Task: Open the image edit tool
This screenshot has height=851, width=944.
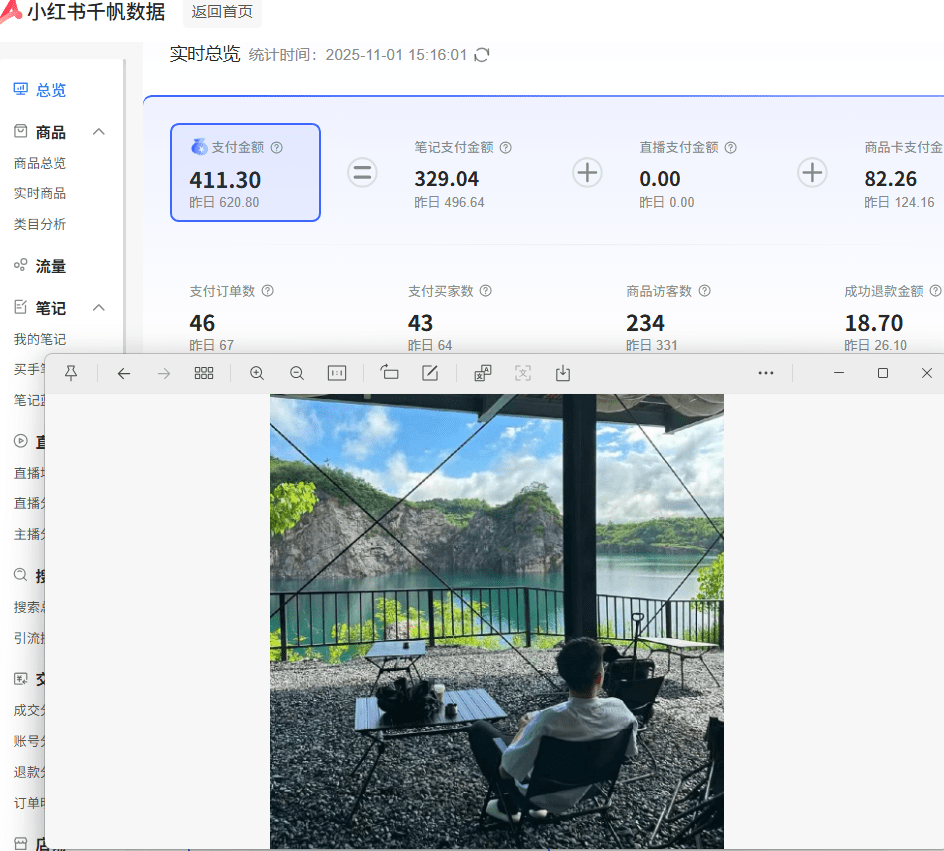Action: 429,372
